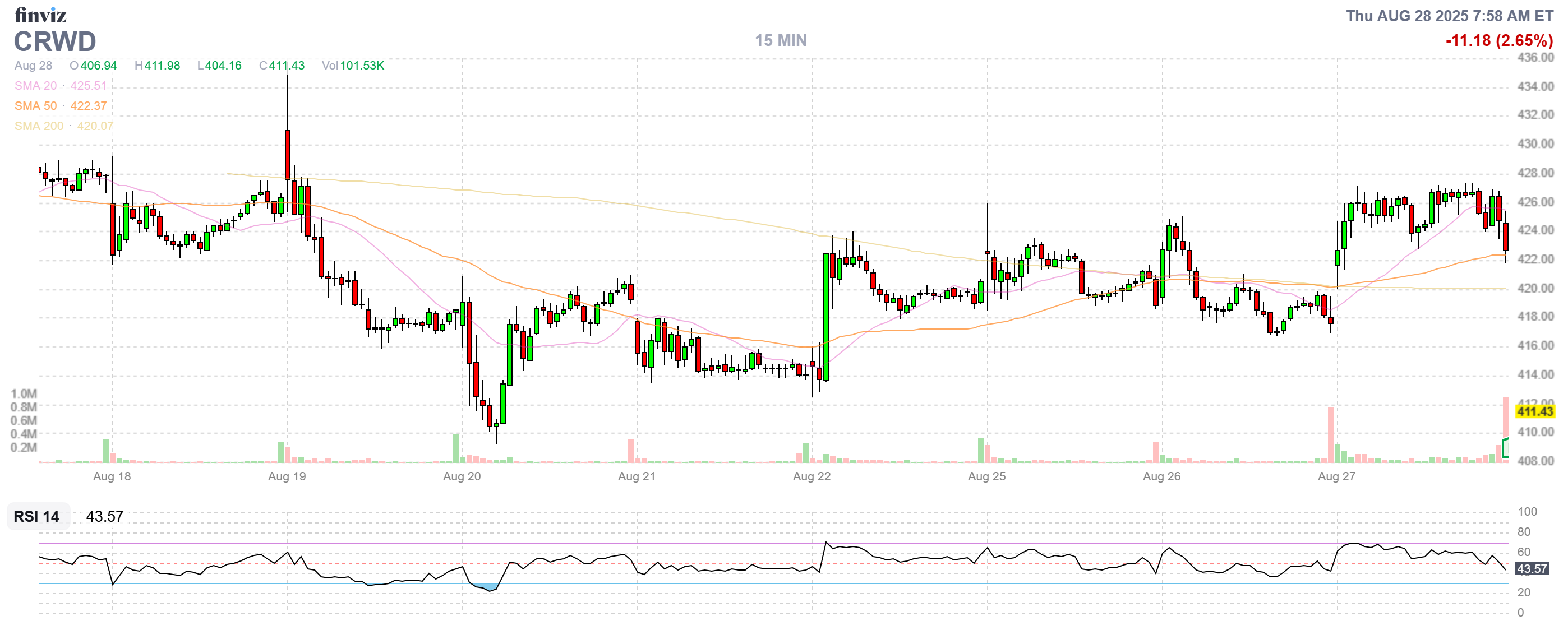
Task: Click the blue oversold RSI shaded area
Action: pyautogui.click(x=487, y=587)
